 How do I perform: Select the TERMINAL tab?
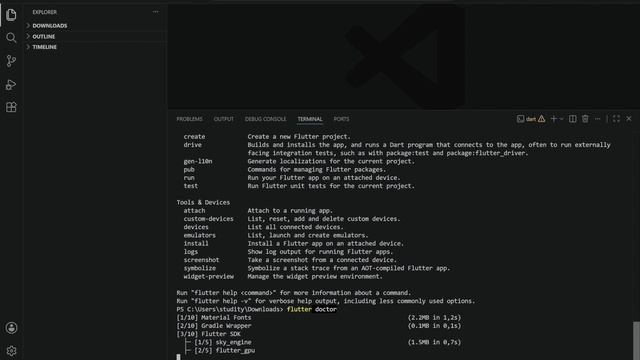(x=310, y=119)
